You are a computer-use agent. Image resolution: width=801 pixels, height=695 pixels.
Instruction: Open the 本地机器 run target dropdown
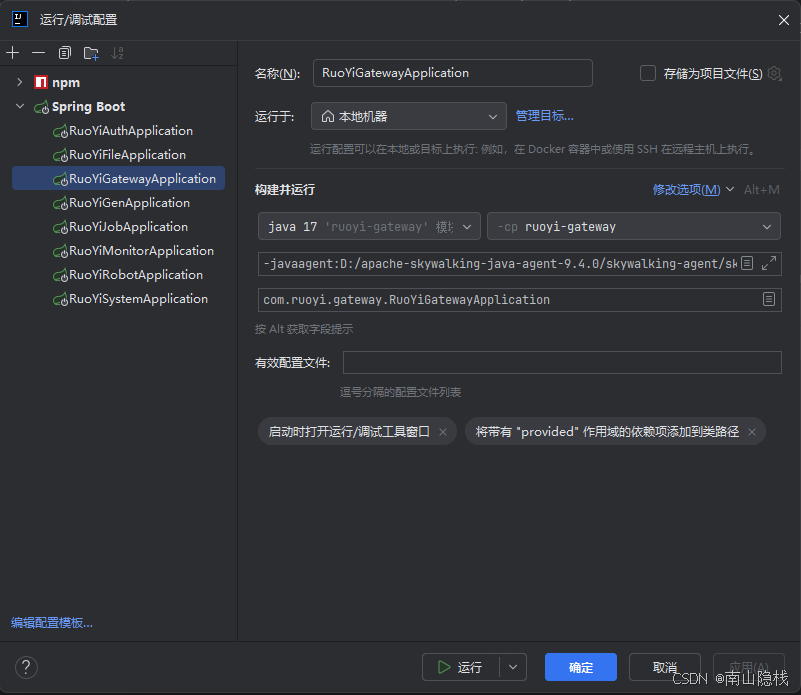coord(492,116)
